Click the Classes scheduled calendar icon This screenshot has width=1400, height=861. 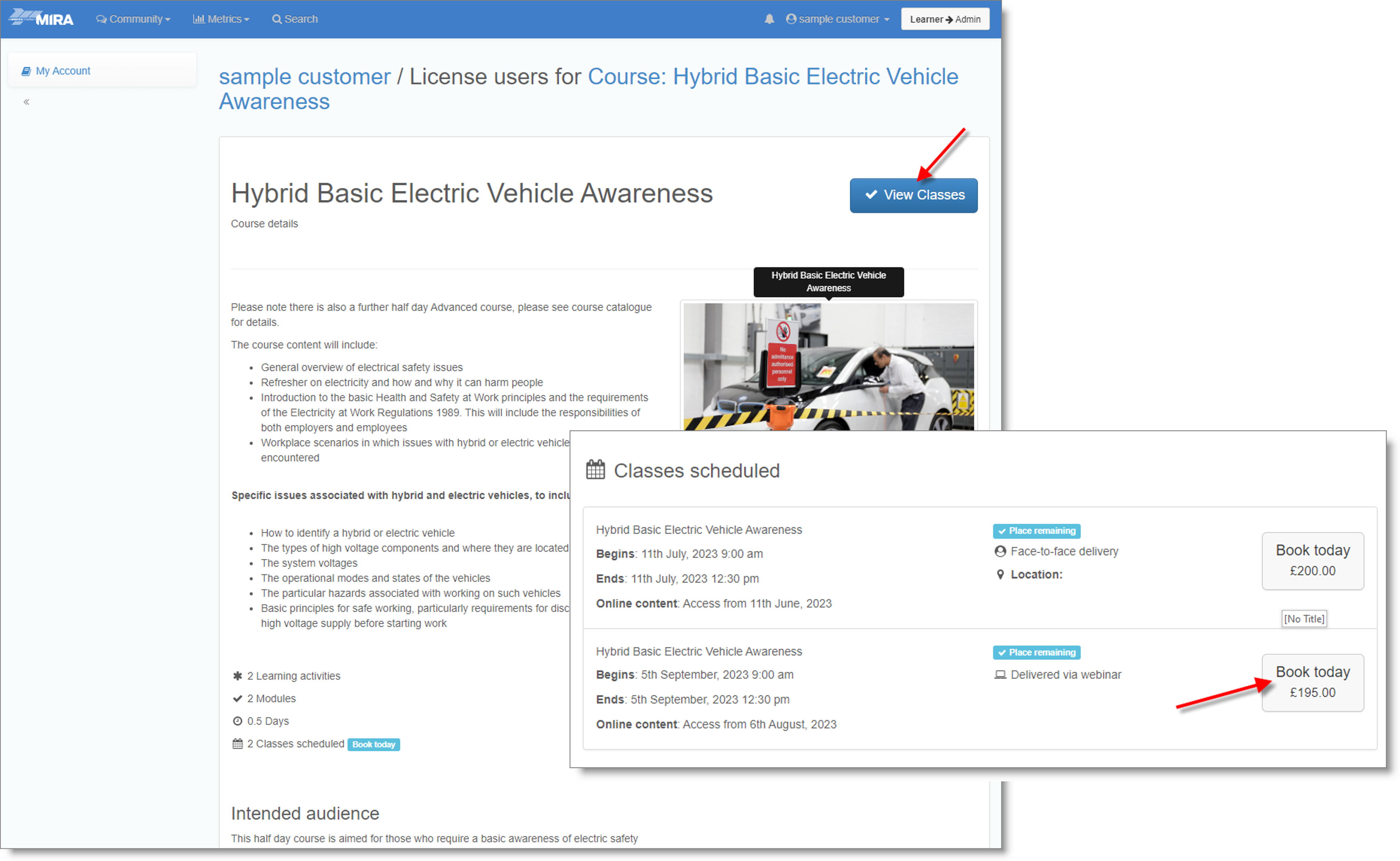pyautogui.click(x=595, y=470)
